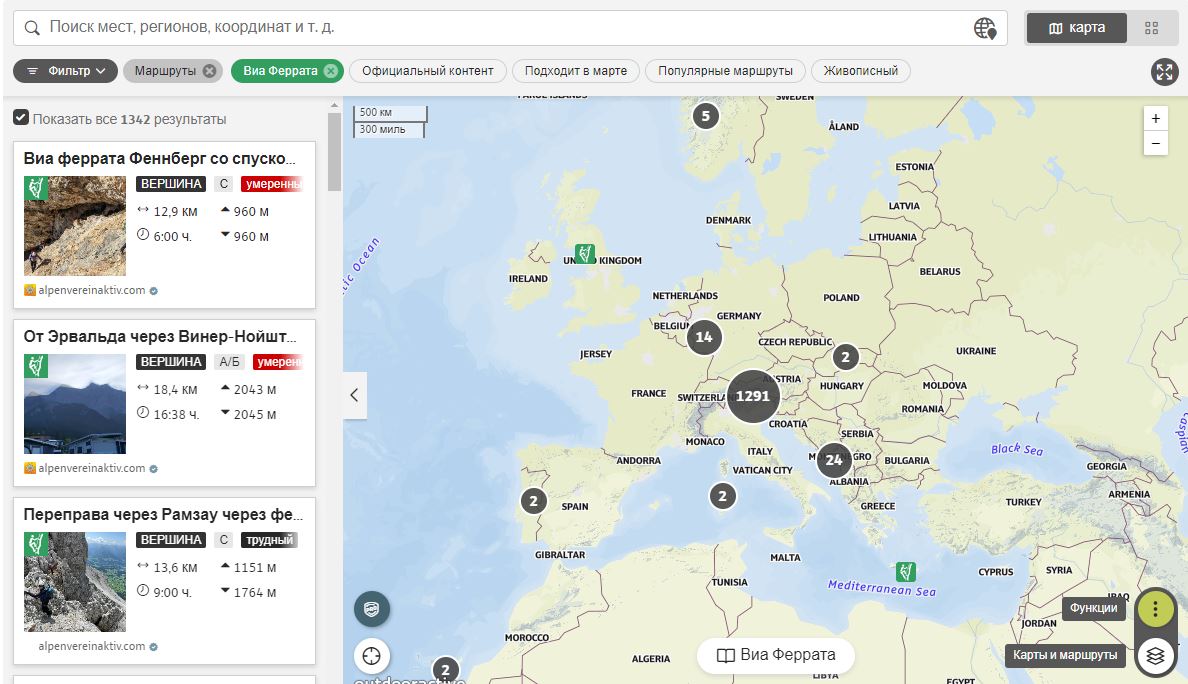Click the Карты и маршруты label
Viewport: 1188px width, 684px height.
[1065, 655]
